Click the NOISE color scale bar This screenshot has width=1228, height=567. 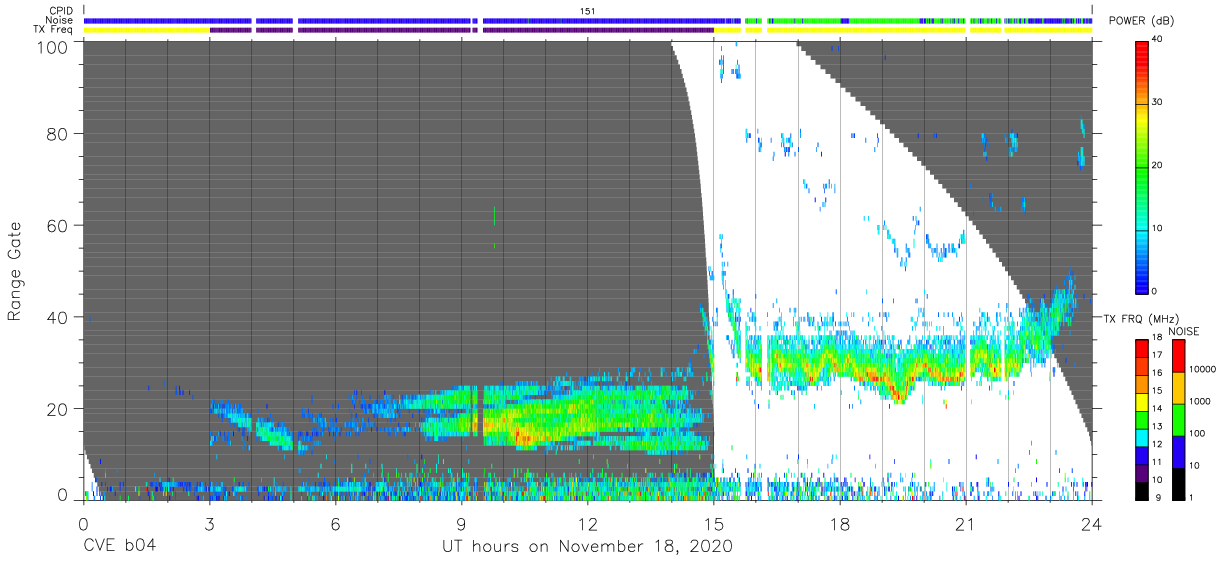pyautogui.click(x=1177, y=418)
